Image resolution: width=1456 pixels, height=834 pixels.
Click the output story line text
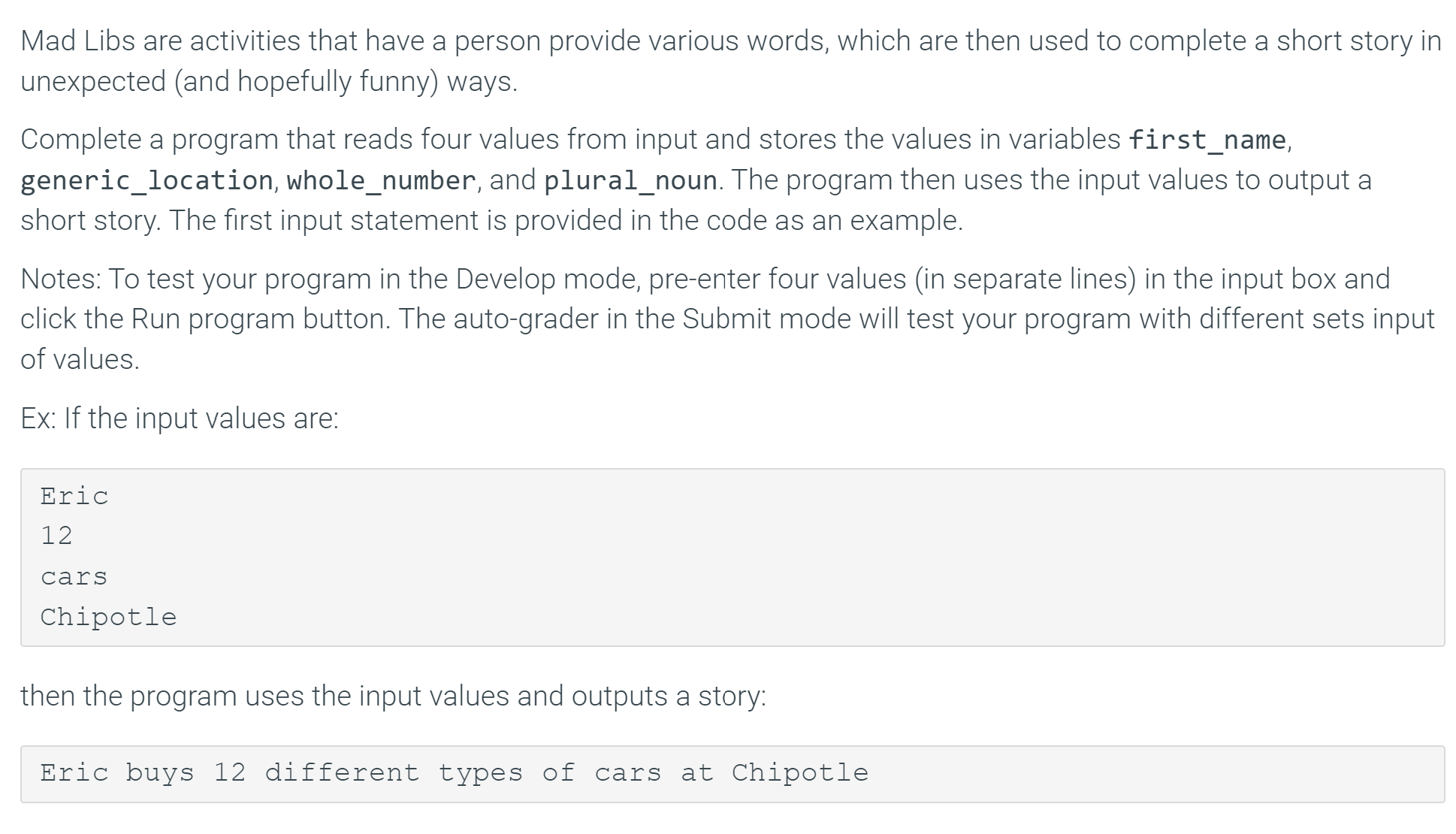(x=455, y=773)
